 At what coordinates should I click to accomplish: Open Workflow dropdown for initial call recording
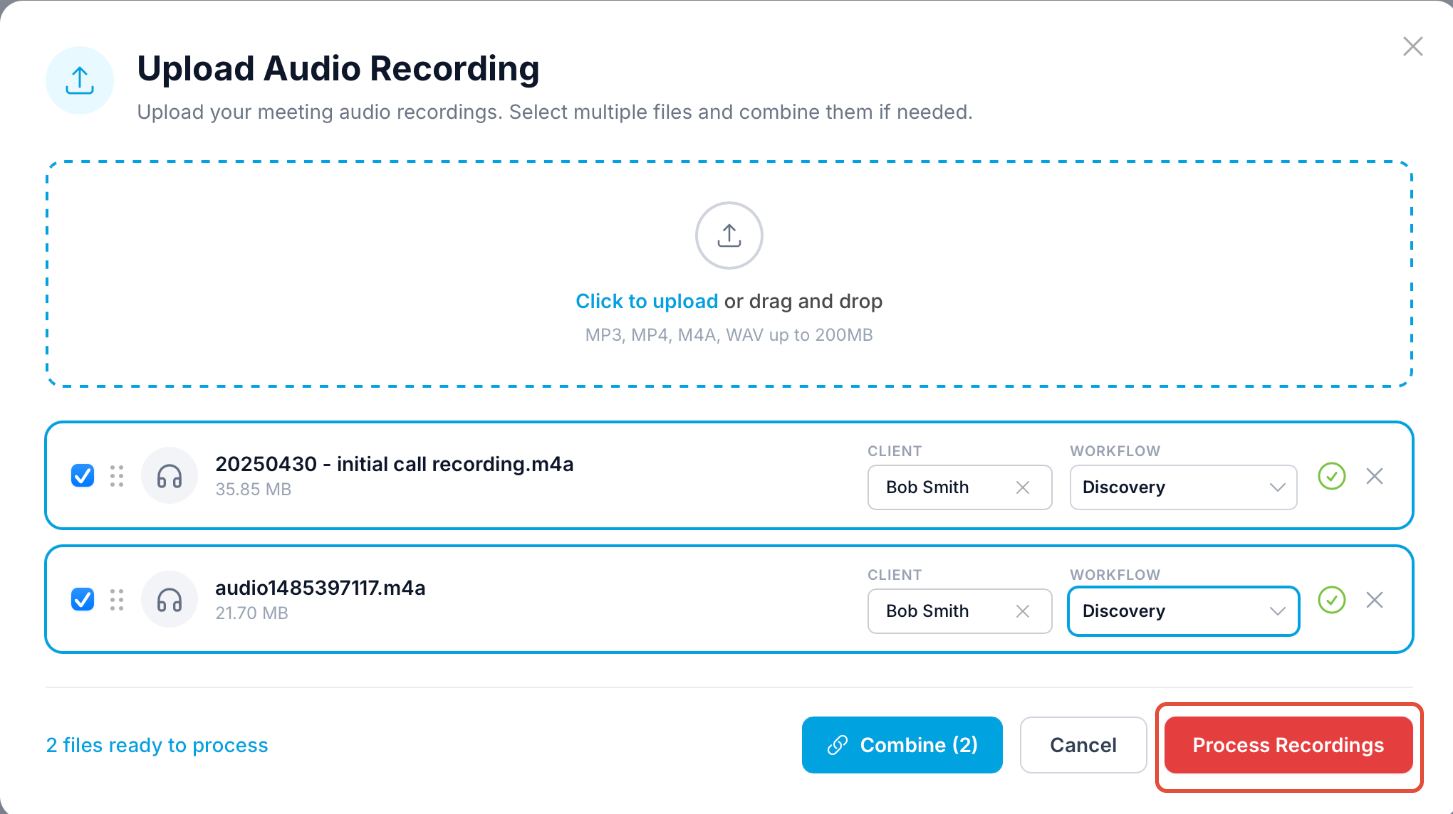[1183, 488]
